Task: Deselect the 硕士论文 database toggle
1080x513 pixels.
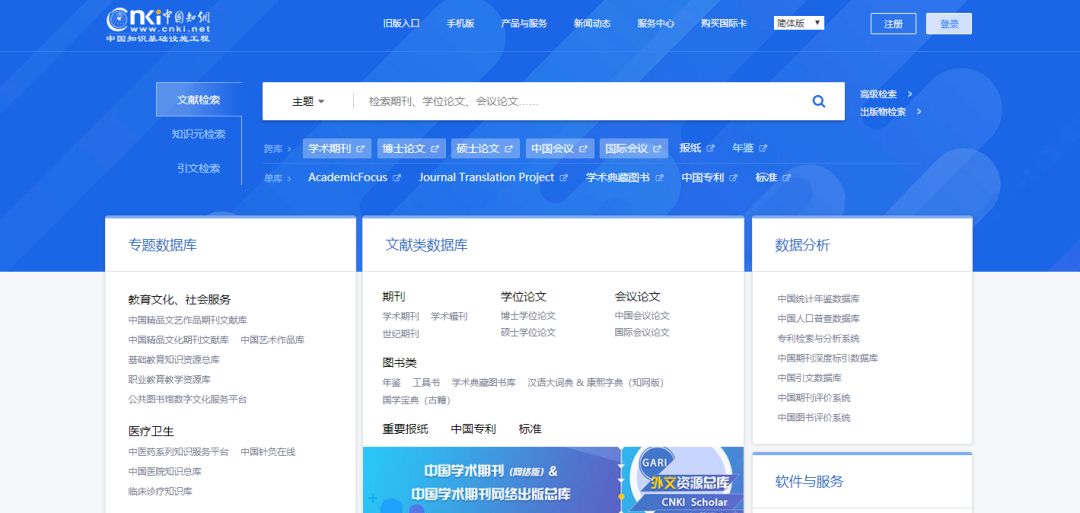Action: point(476,149)
